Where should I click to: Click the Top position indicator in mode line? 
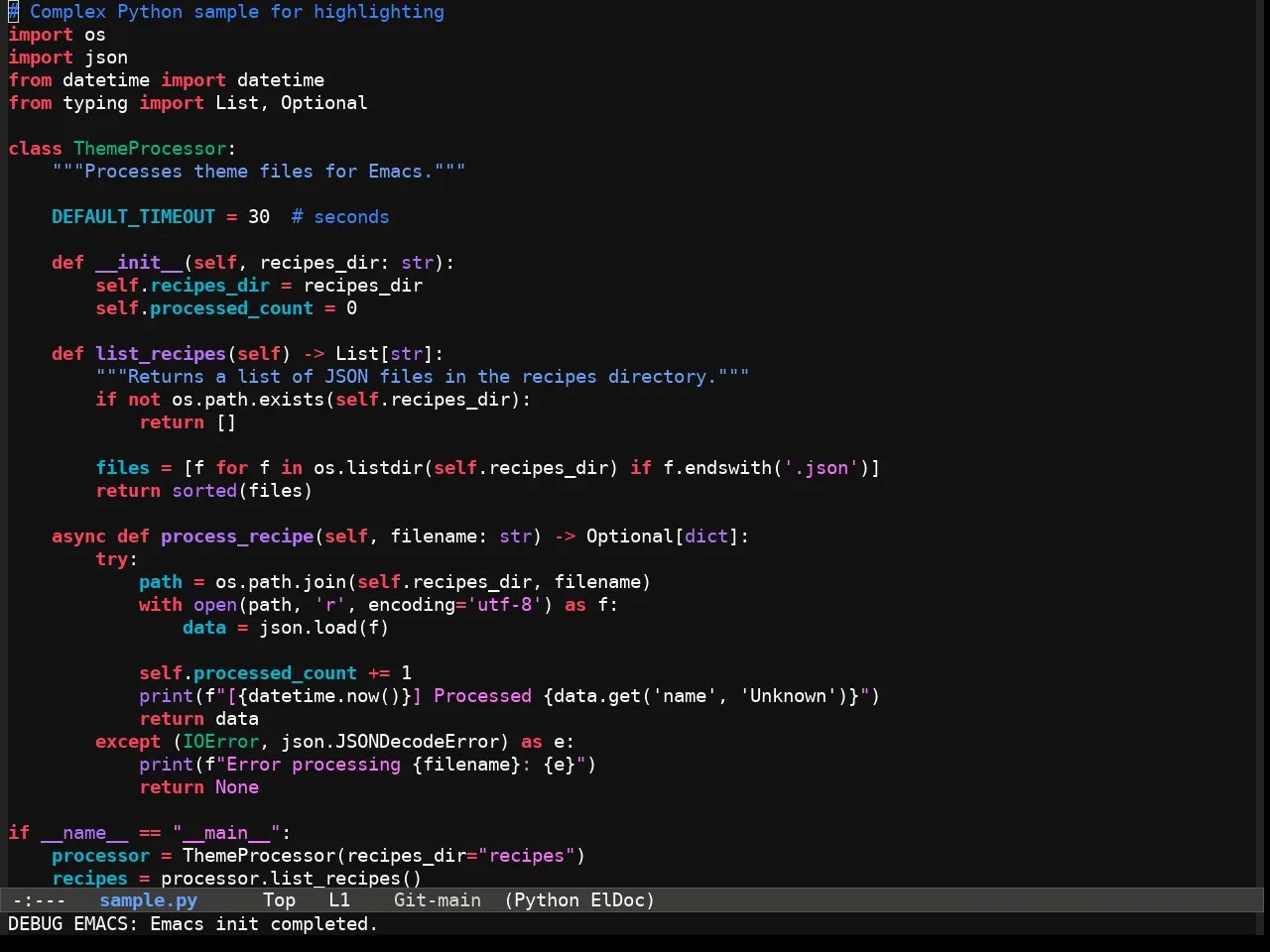coord(279,900)
